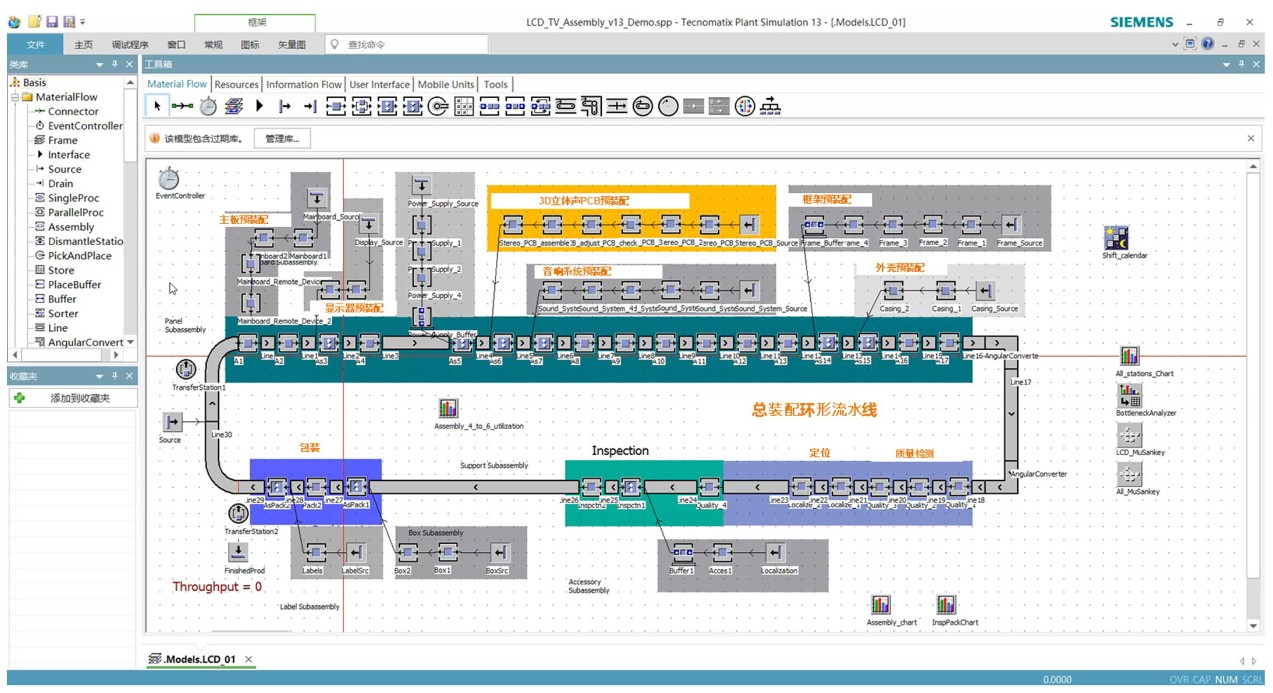Viewport: 1273px width, 693px height.
Task: Select the Store grid toolbox icon
Action: pyautogui.click(x=464, y=106)
